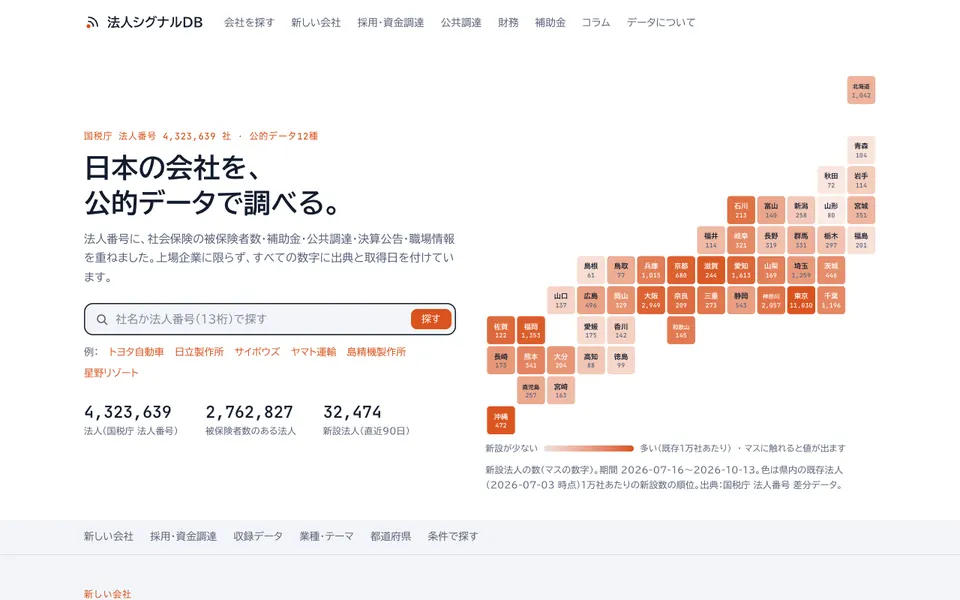This screenshot has height=600, width=960.
Task: Select the 石川 map tile
Action: click(741, 210)
